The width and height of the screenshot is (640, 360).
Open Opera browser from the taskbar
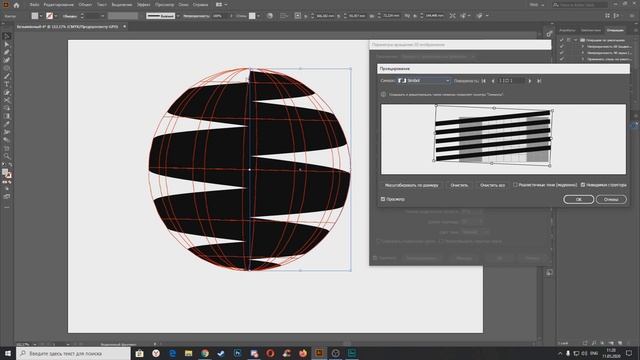pyautogui.click(x=270, y=353)
